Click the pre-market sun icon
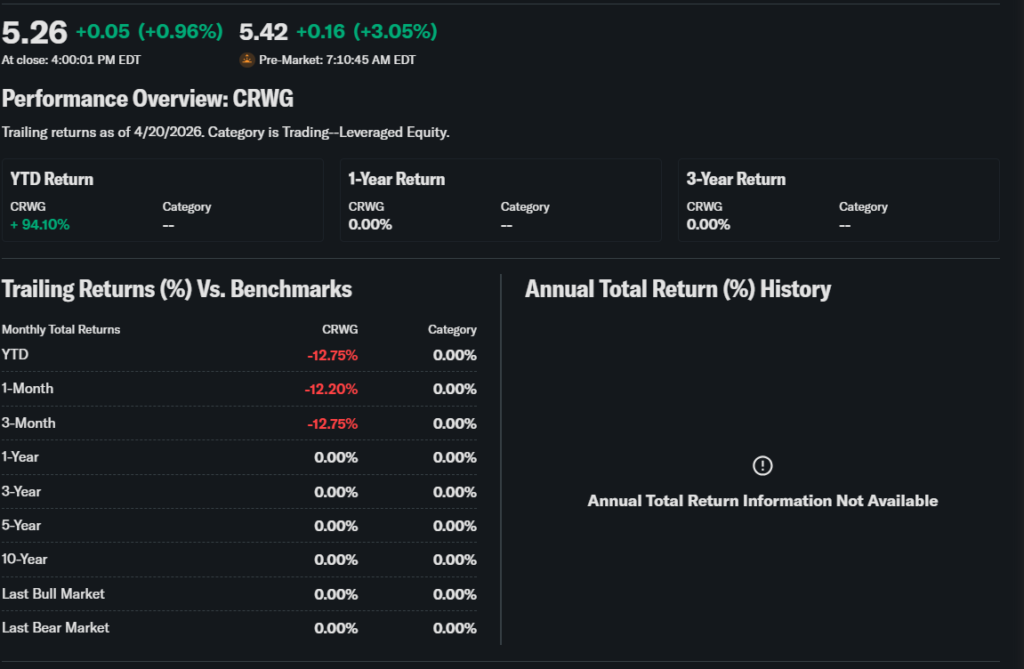 coord(247,60)
